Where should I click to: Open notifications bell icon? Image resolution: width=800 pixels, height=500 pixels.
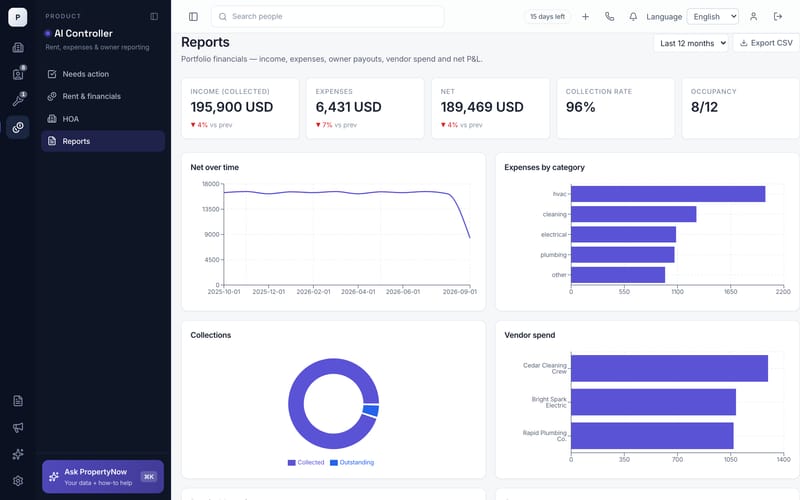pyautogui.click(x=633, y=17)
